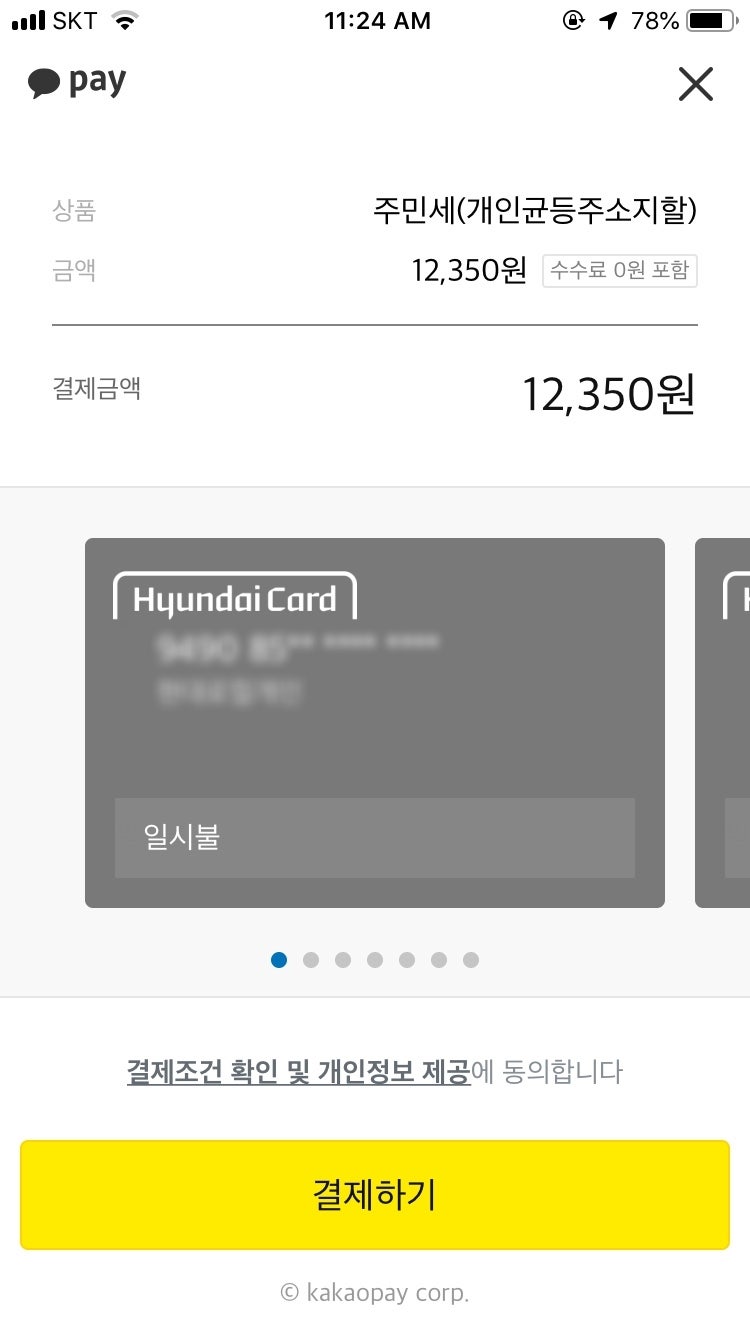Go to first card page dot

coord(279,960)
